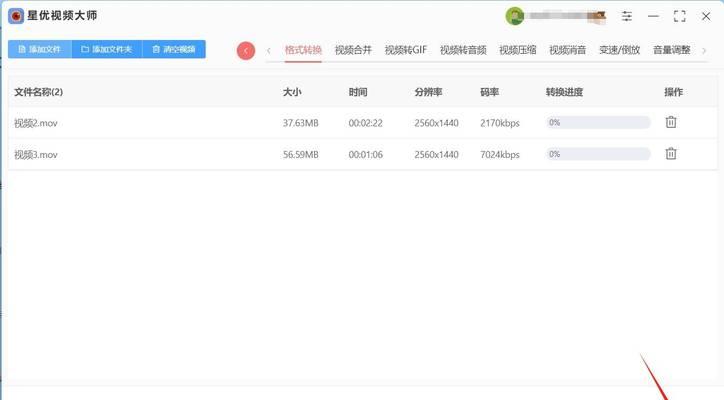Click the 2560x1440 resolution of 视频2.mov
Screen dimensions: 724x400
pyautogui.click(x=436, y=123)
